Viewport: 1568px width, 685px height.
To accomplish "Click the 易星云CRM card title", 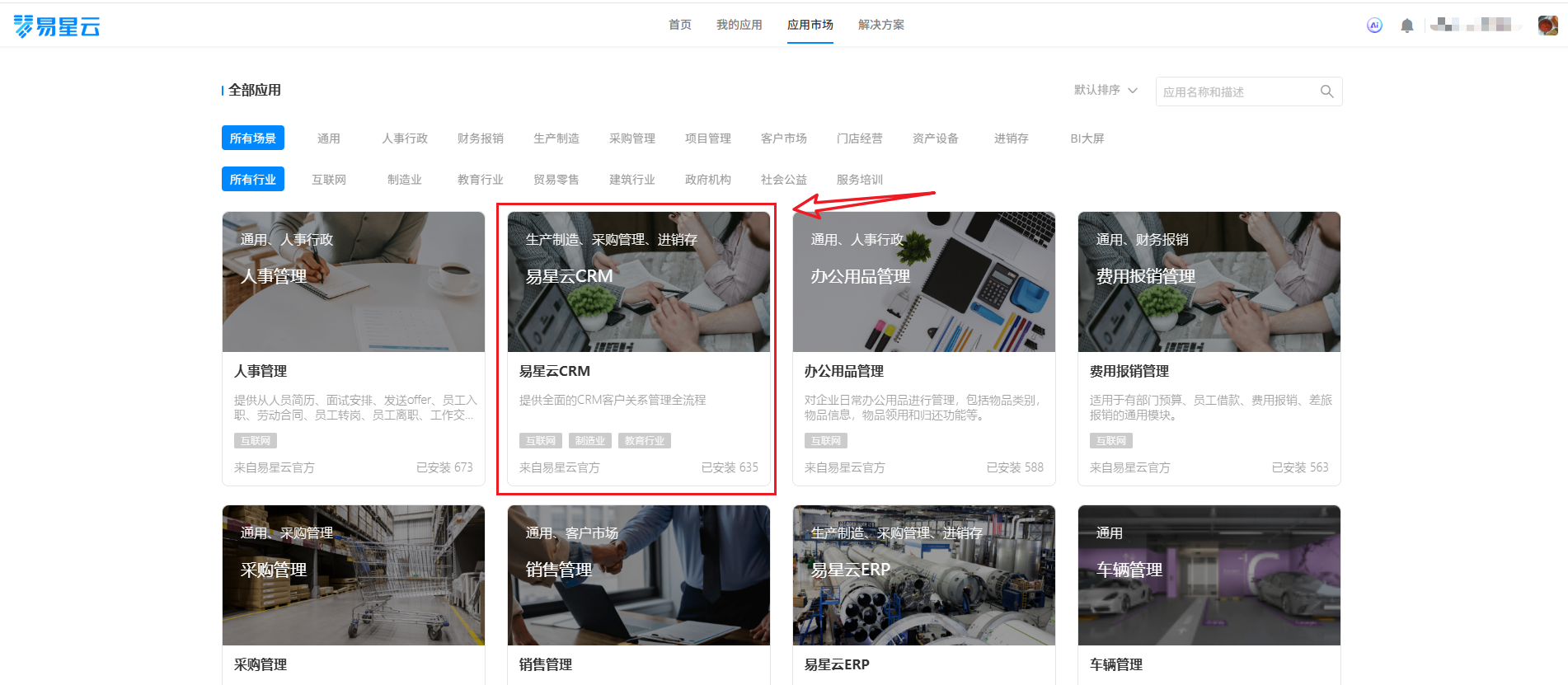I will coord(555,371).
